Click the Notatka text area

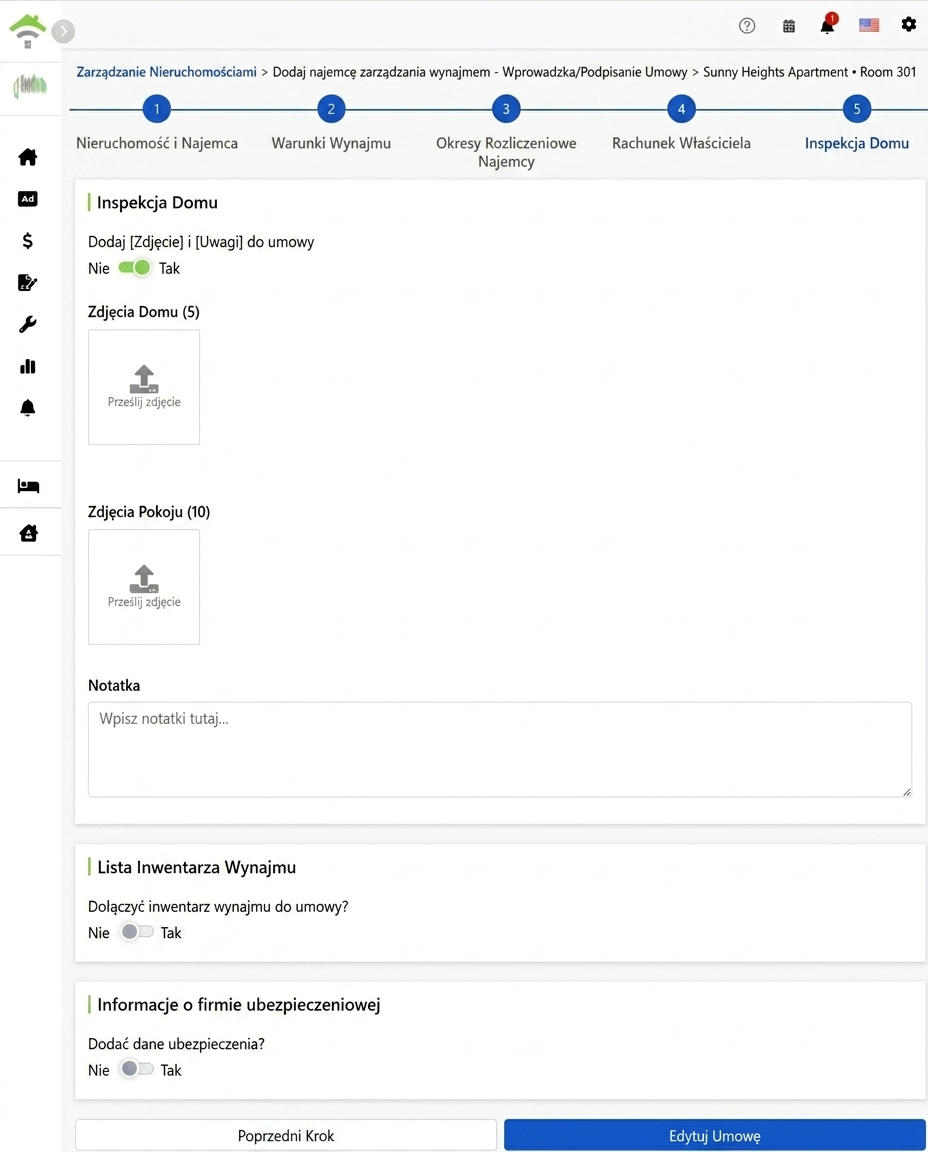(500, 749)
